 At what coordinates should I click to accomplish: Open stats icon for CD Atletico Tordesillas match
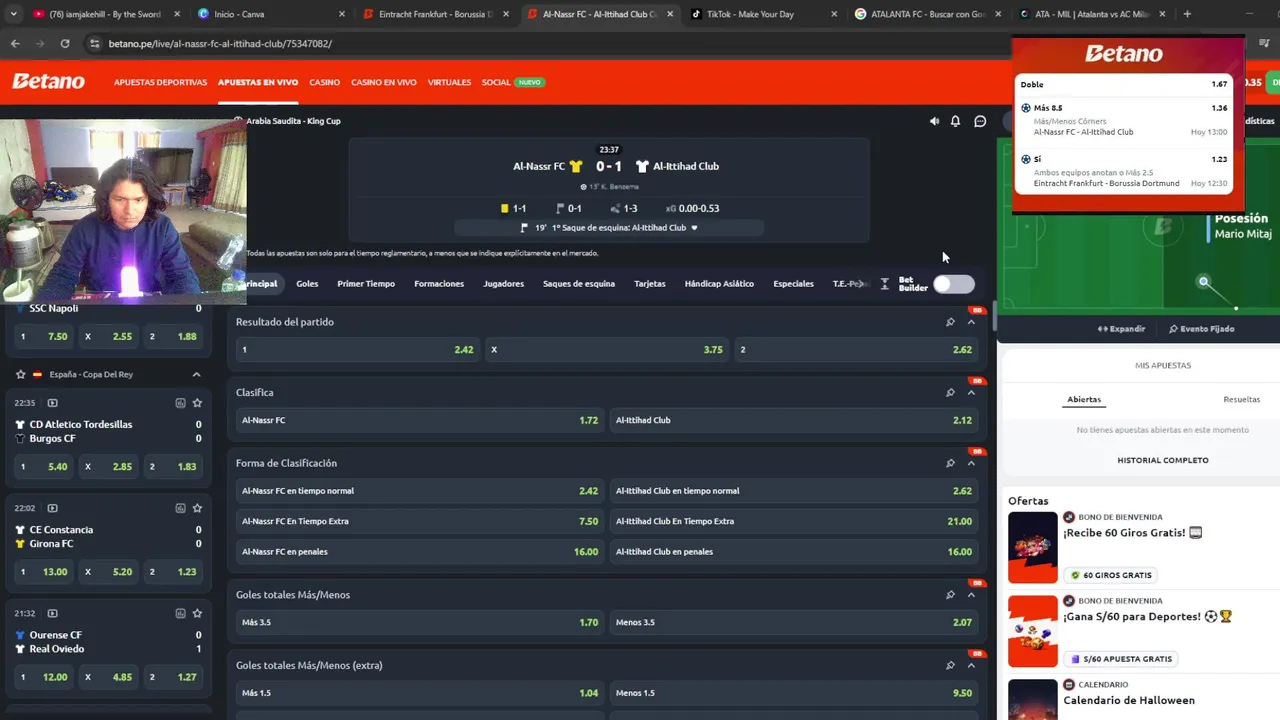click(180, 403)
